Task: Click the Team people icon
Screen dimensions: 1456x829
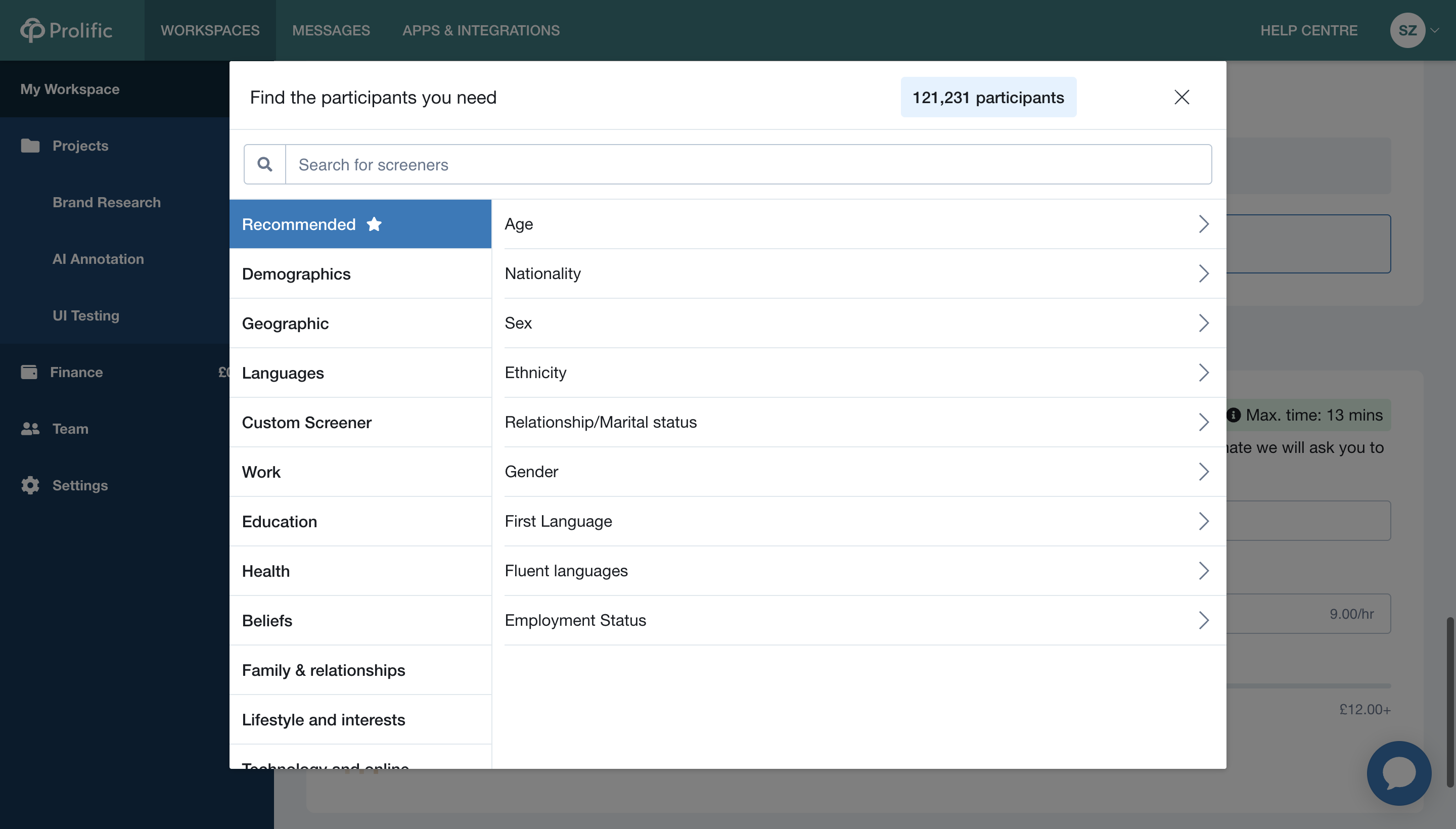Action: pyautogui.click(x=30, y=429)
